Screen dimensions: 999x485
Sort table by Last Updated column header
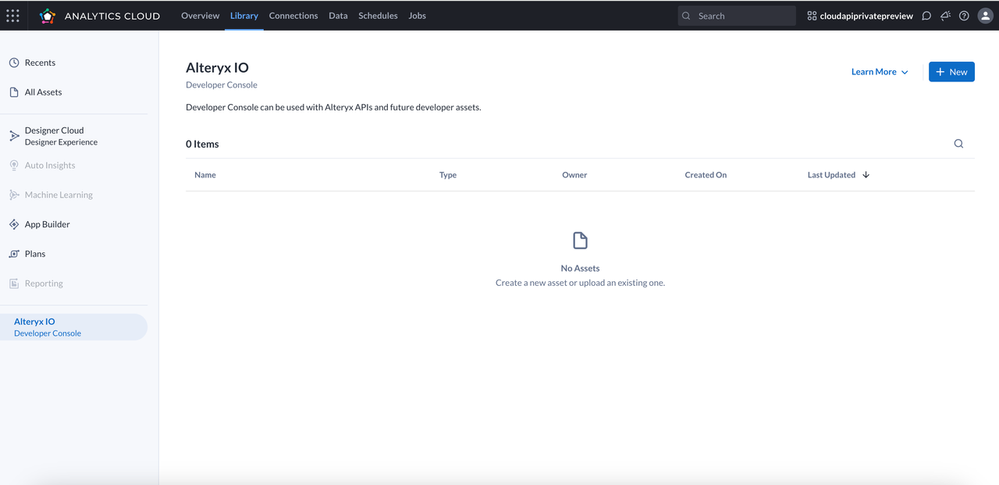click(831, 175)
